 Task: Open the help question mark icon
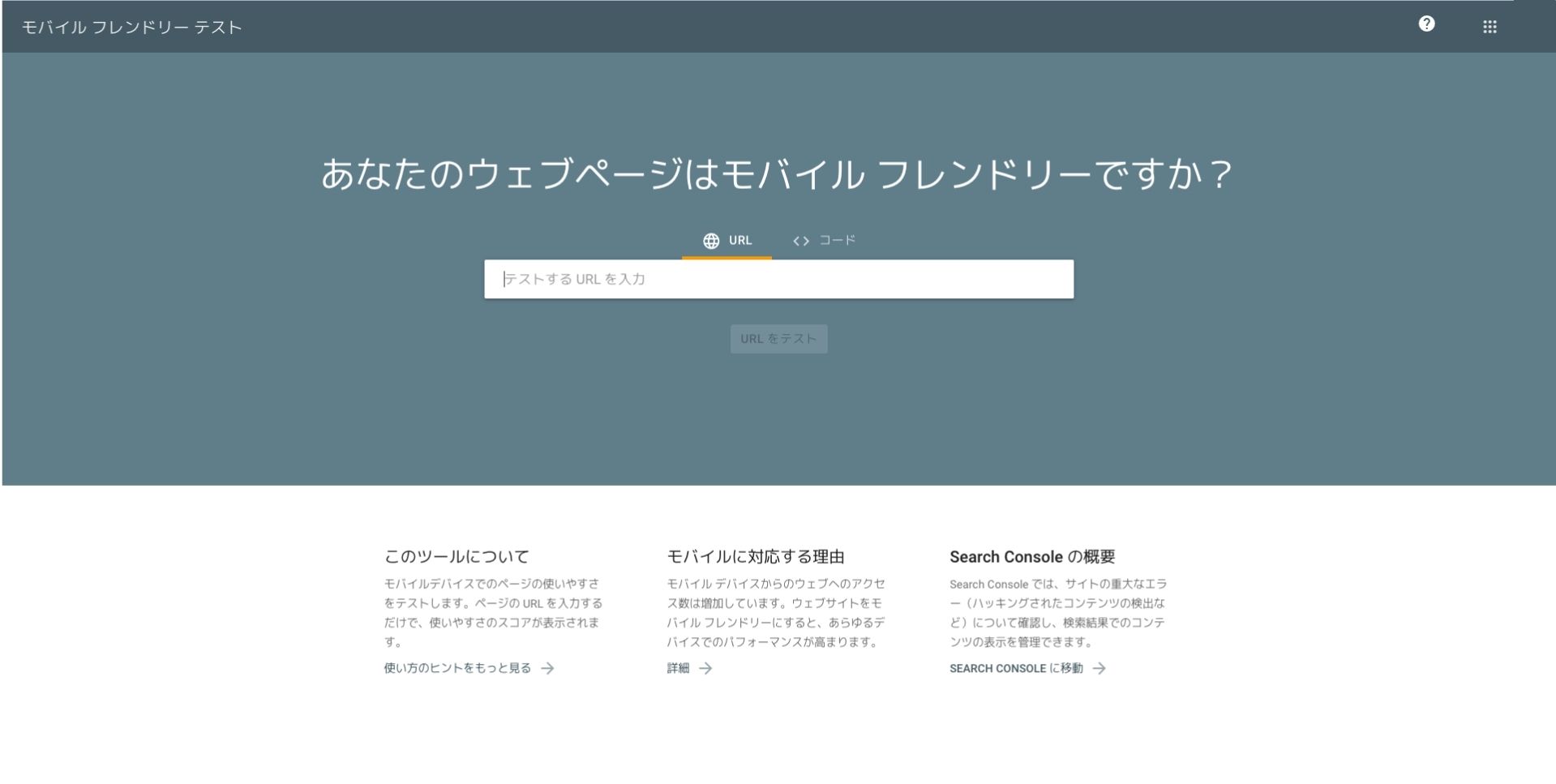point(1426,24)
